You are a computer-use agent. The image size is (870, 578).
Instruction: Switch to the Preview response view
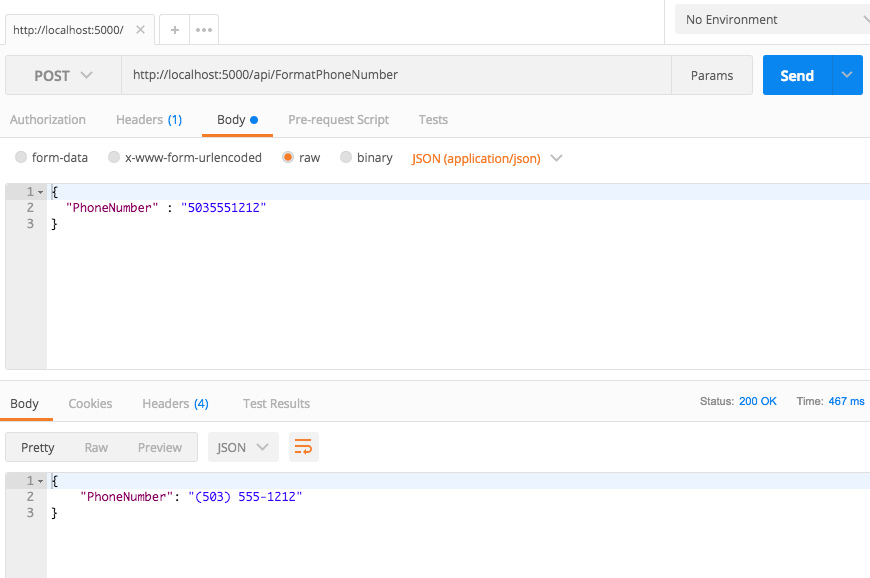tap(160, 447)
